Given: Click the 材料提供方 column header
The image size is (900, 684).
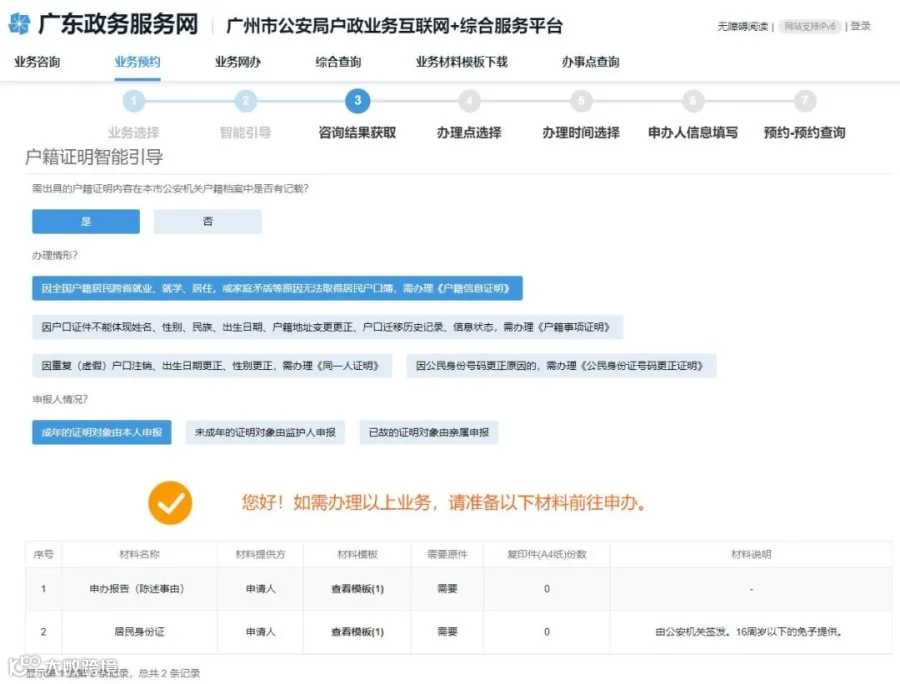Looking at the screenshot, I should [x=261, y=554].
